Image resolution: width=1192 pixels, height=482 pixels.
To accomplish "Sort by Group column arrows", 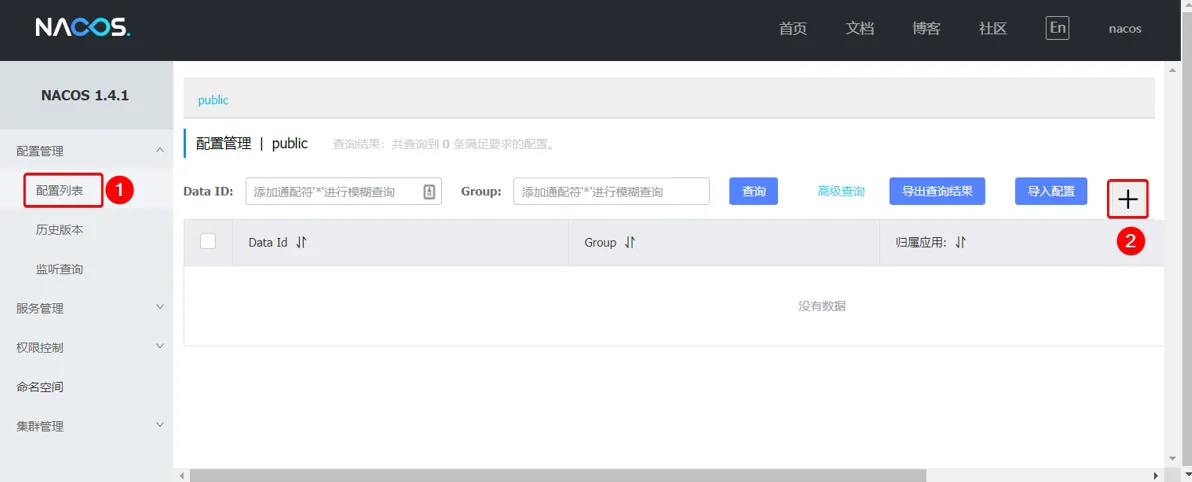I will [x=630, y=242].
